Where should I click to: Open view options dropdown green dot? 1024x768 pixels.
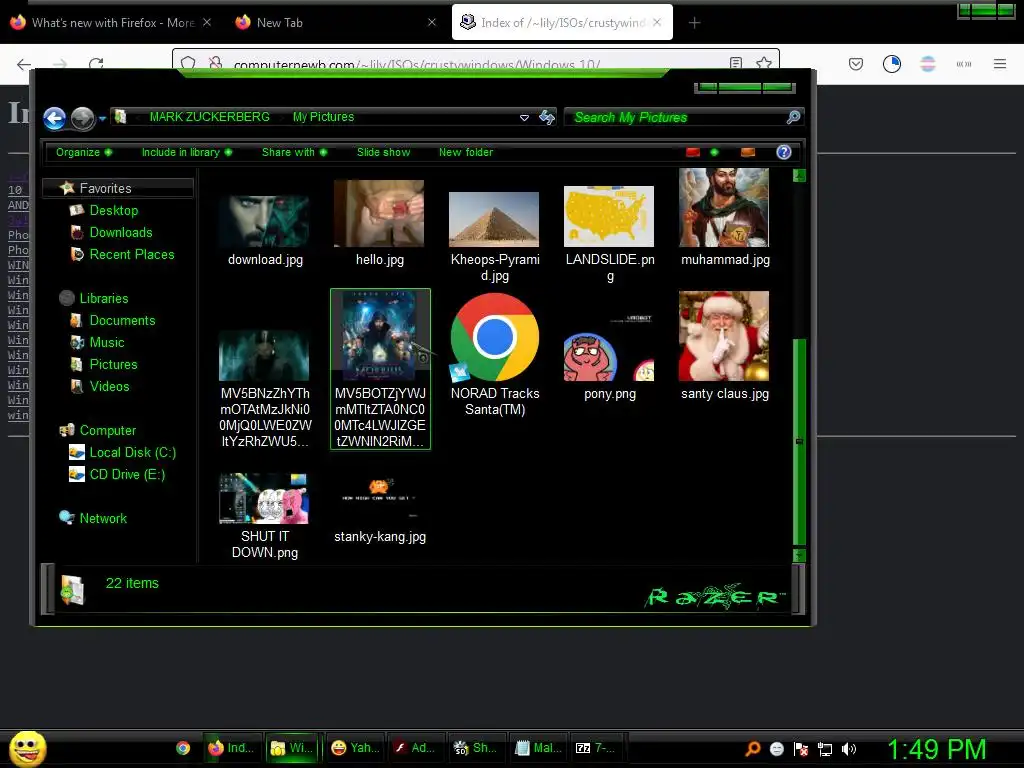pos(714,152)
